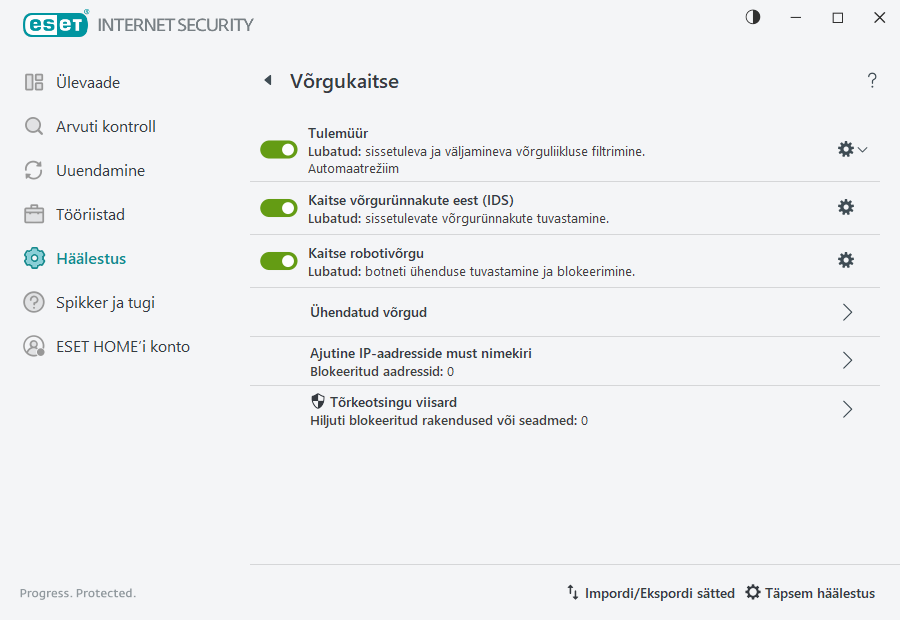The image size is (900, 620).
Task: Open Tulemüür gear settings icon
Action: (845, 148)
